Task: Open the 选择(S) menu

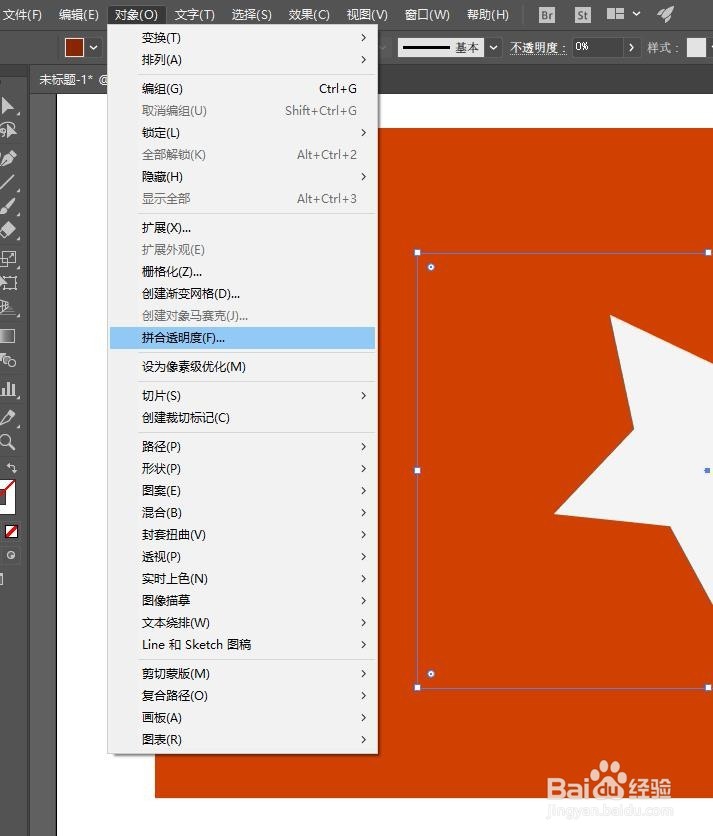Action: (x=251, y=14)
